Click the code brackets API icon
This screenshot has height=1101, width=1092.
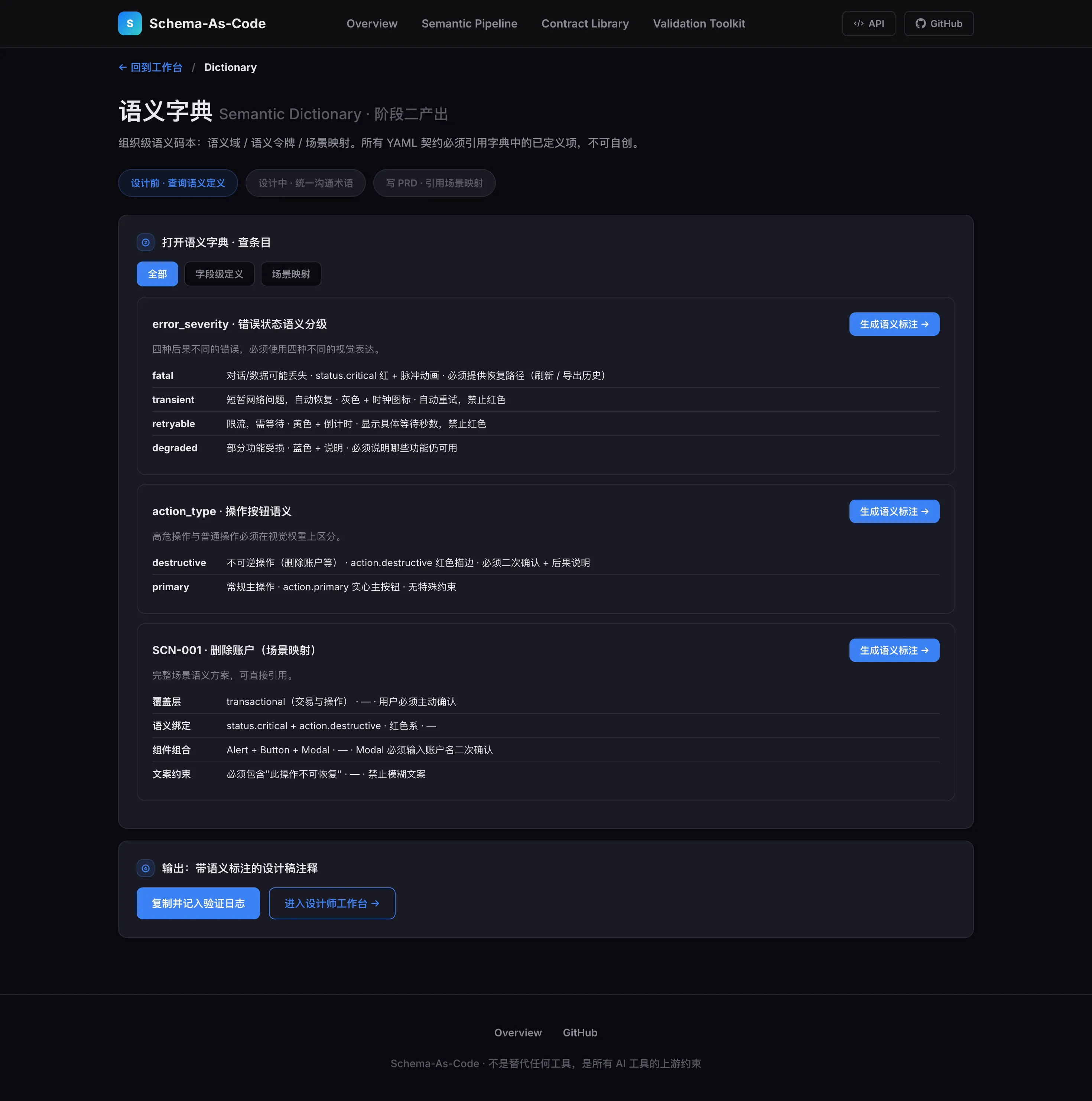(858, 23)
